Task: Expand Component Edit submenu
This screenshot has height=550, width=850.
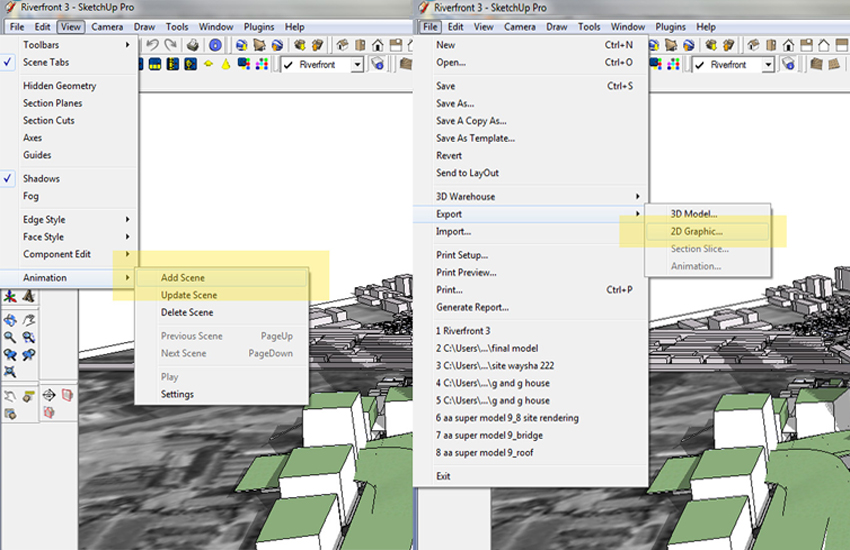Action: (x=69, y=254)
